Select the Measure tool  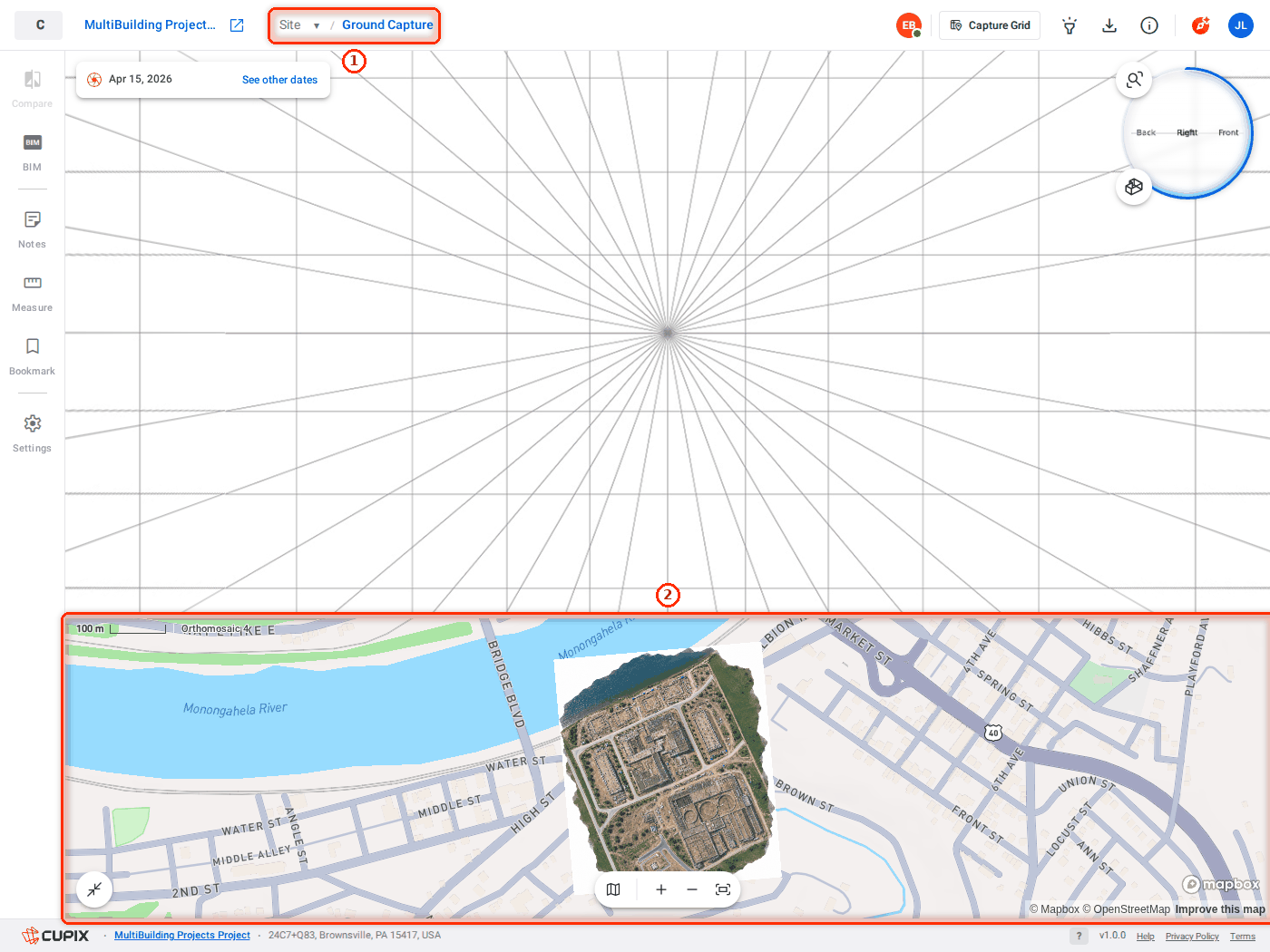32,293
